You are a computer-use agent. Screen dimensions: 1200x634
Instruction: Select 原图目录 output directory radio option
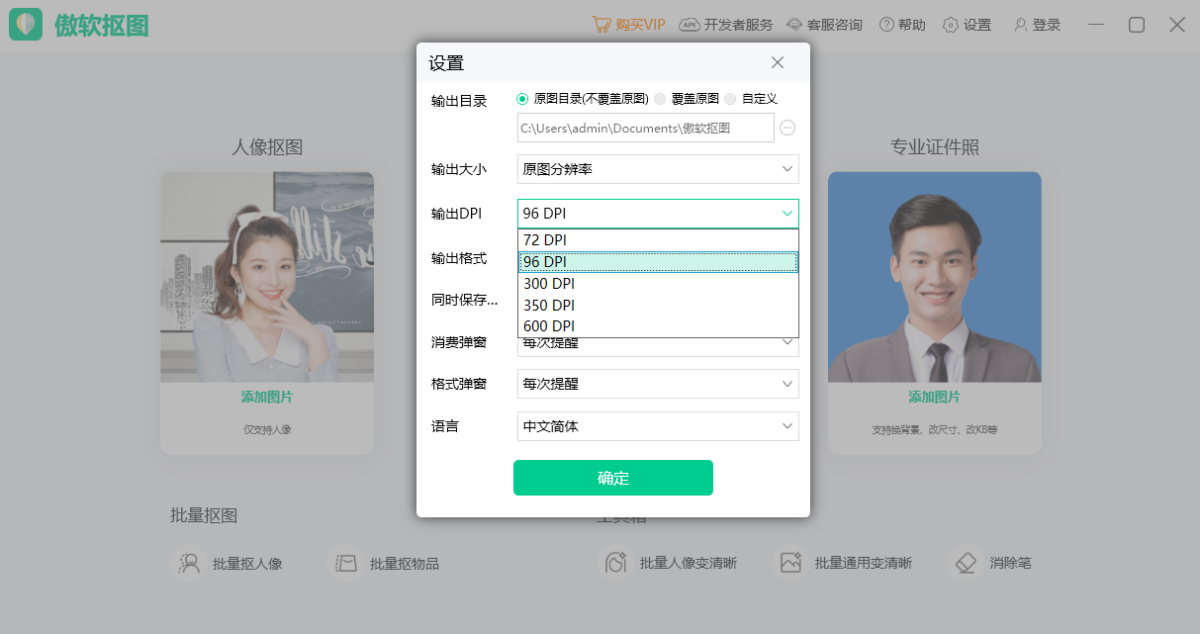[522, 99]
